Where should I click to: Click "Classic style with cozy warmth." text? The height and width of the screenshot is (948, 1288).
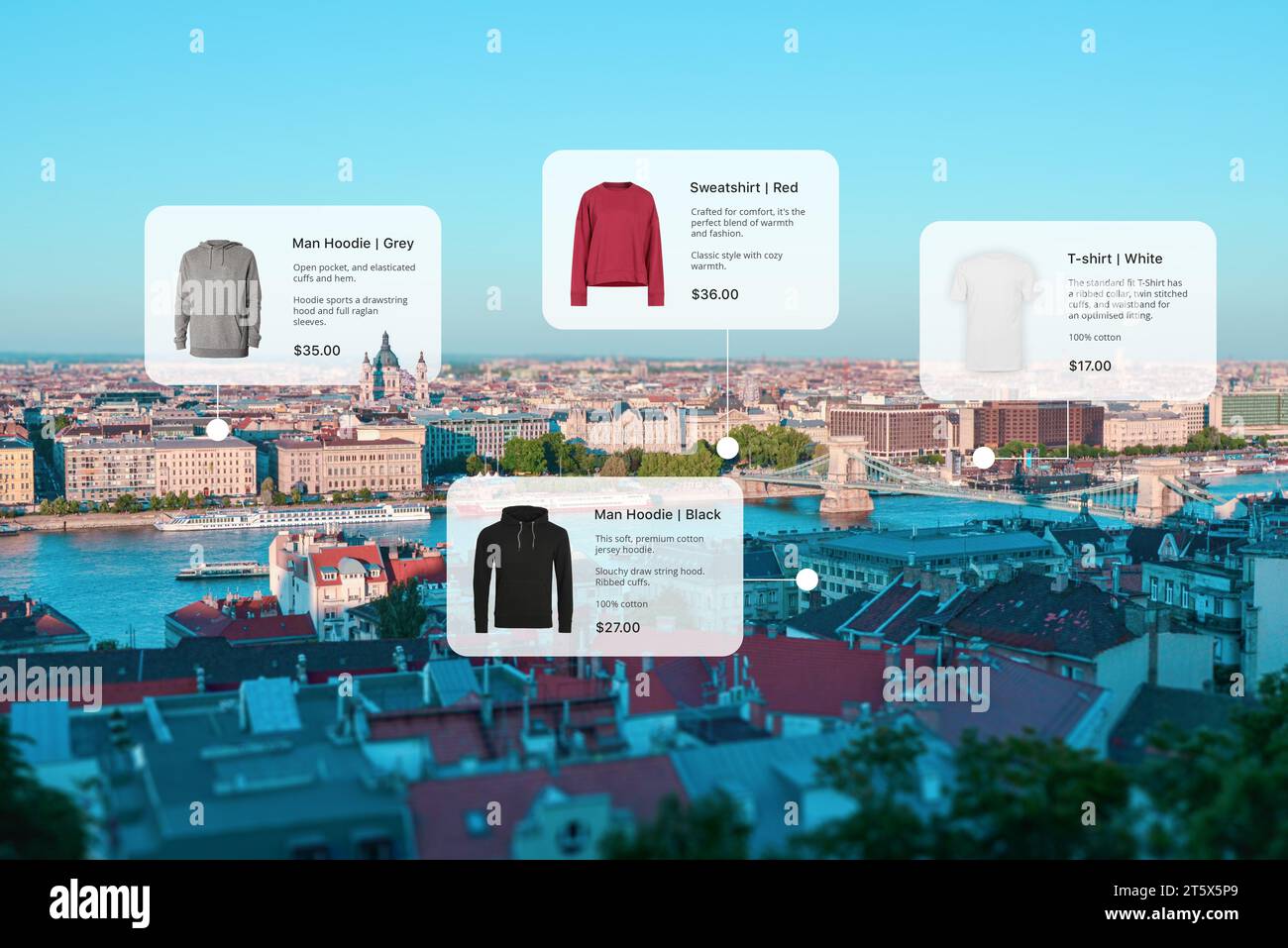tap(736, 261)
